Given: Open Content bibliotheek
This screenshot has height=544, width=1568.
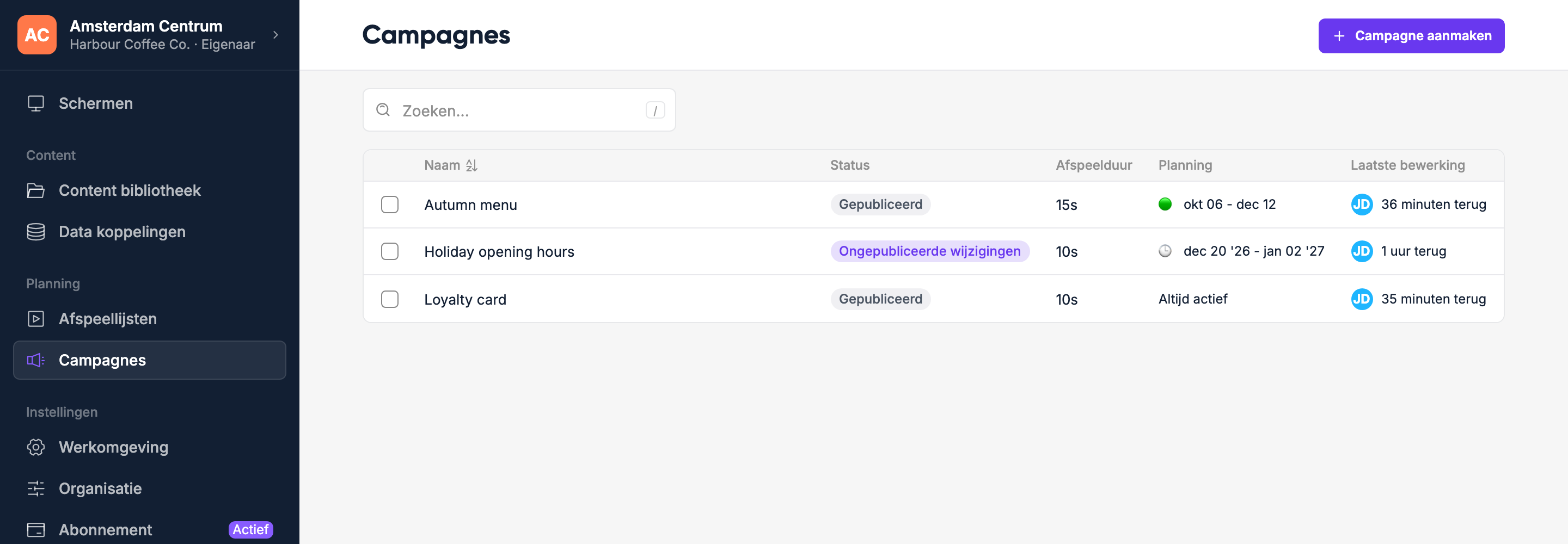Looking at the screenshot, I should [150, 190].
